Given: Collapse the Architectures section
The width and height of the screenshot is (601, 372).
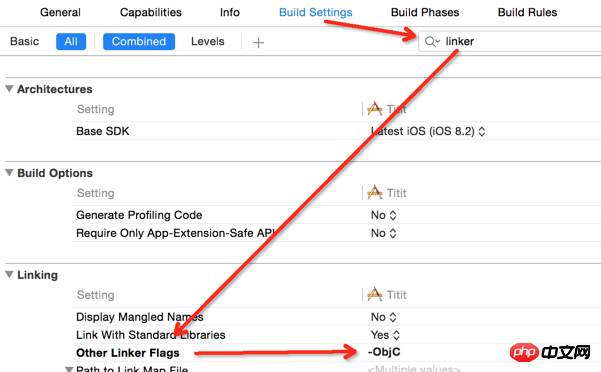Looking at the screenshot, I should coord(9,89).
